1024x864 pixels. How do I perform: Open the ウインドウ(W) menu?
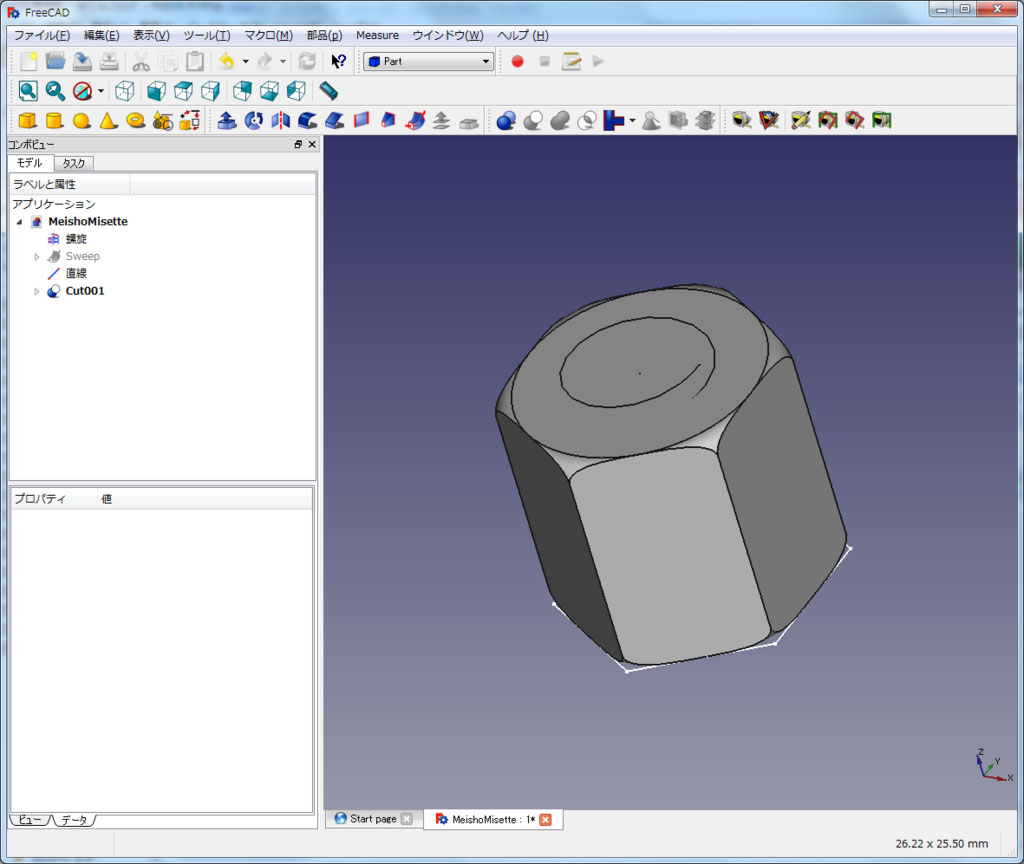coord(448,35)
